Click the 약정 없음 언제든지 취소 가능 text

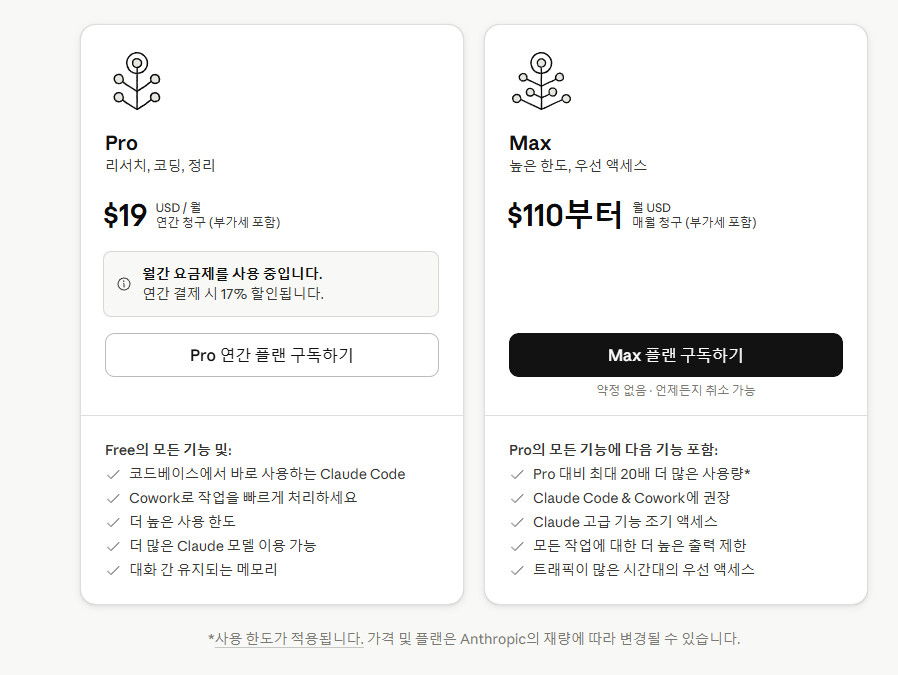(x=676, y=390)
